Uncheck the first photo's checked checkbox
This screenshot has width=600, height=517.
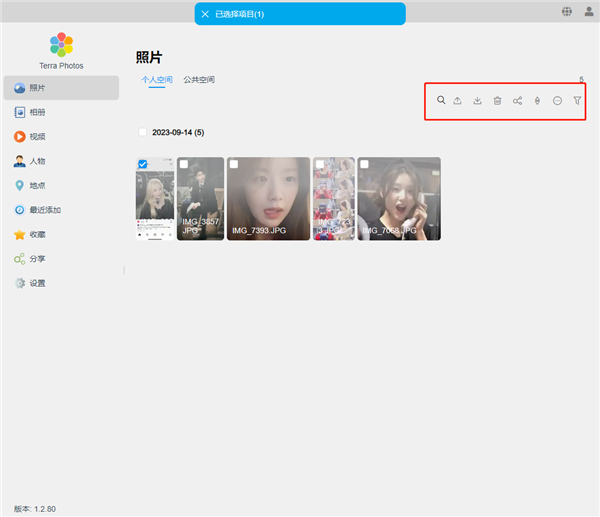(x=143, y=164)
